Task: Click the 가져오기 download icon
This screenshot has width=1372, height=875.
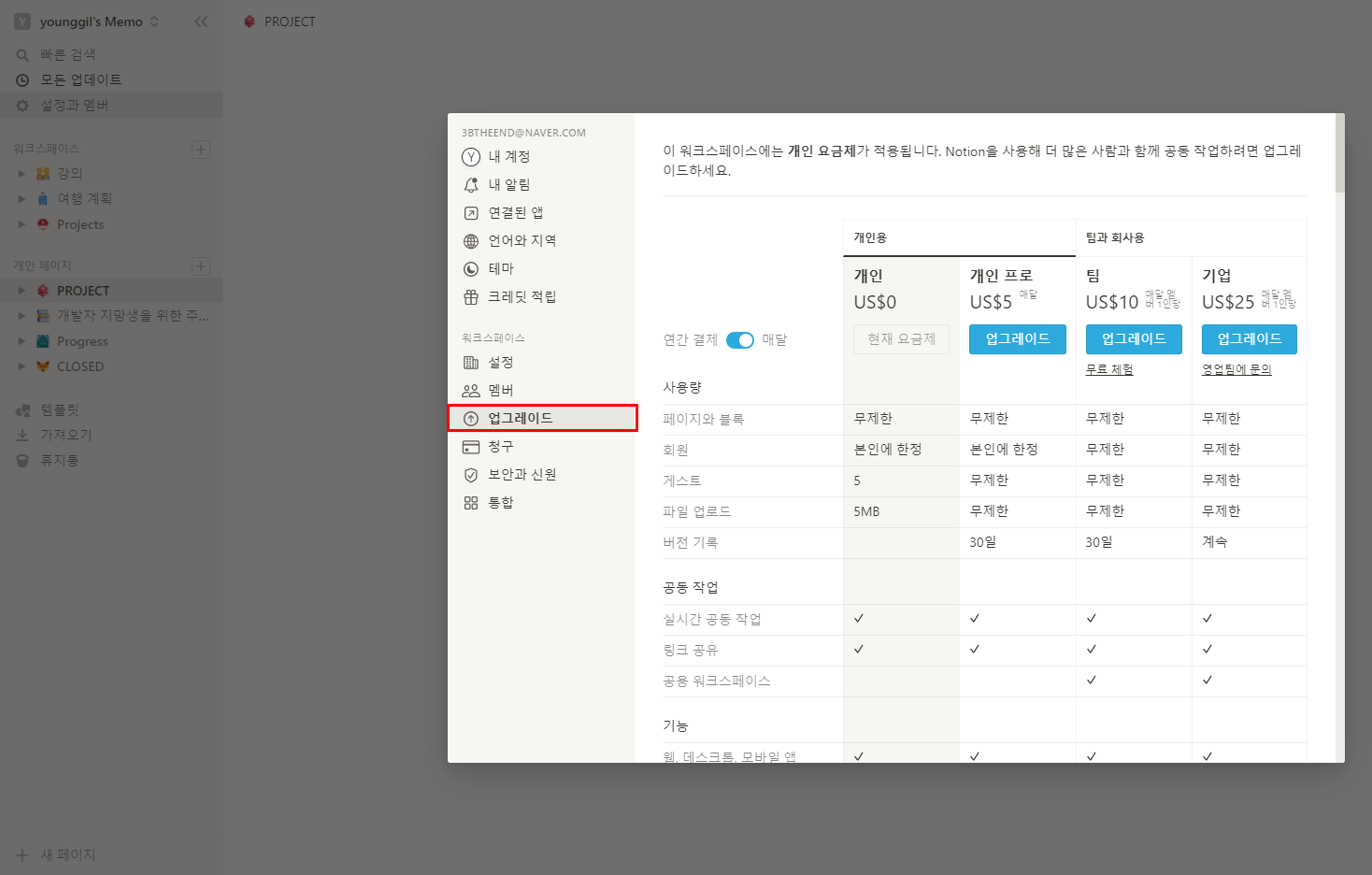Action: (22, 436)
